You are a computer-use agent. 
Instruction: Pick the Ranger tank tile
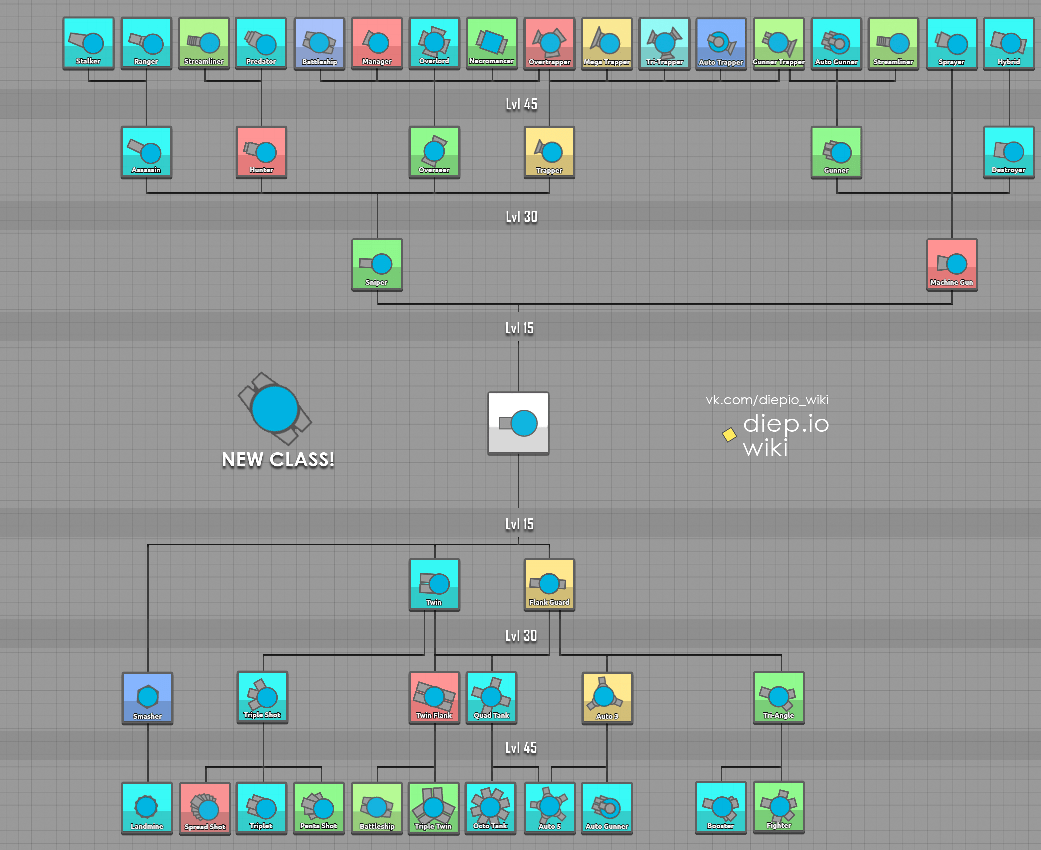146,43
